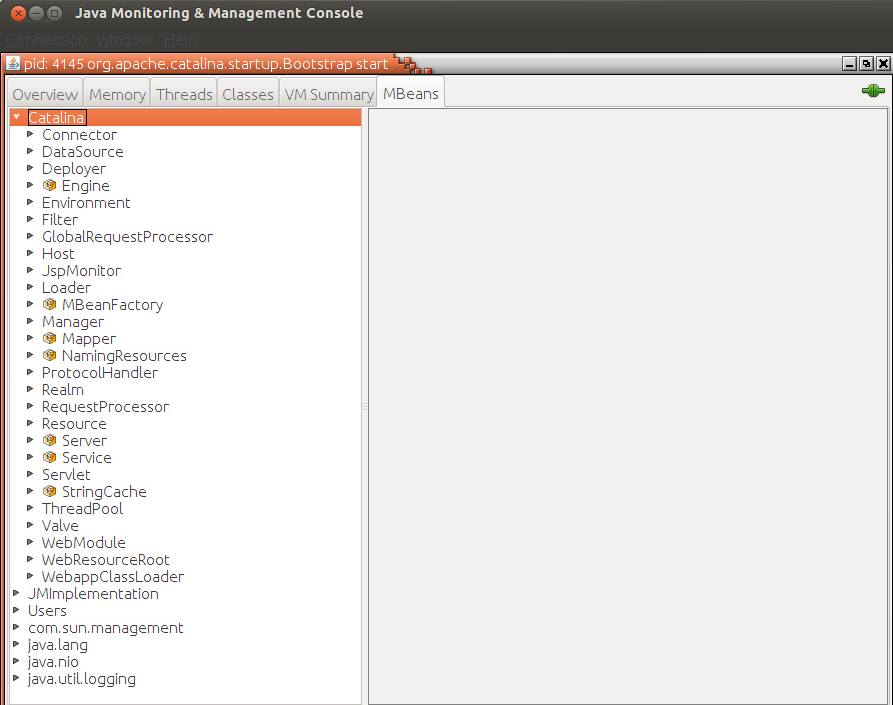Minimize the Java Monitoring Console window
This screenshot has height=705, width=893.
[x=36, y=13]
